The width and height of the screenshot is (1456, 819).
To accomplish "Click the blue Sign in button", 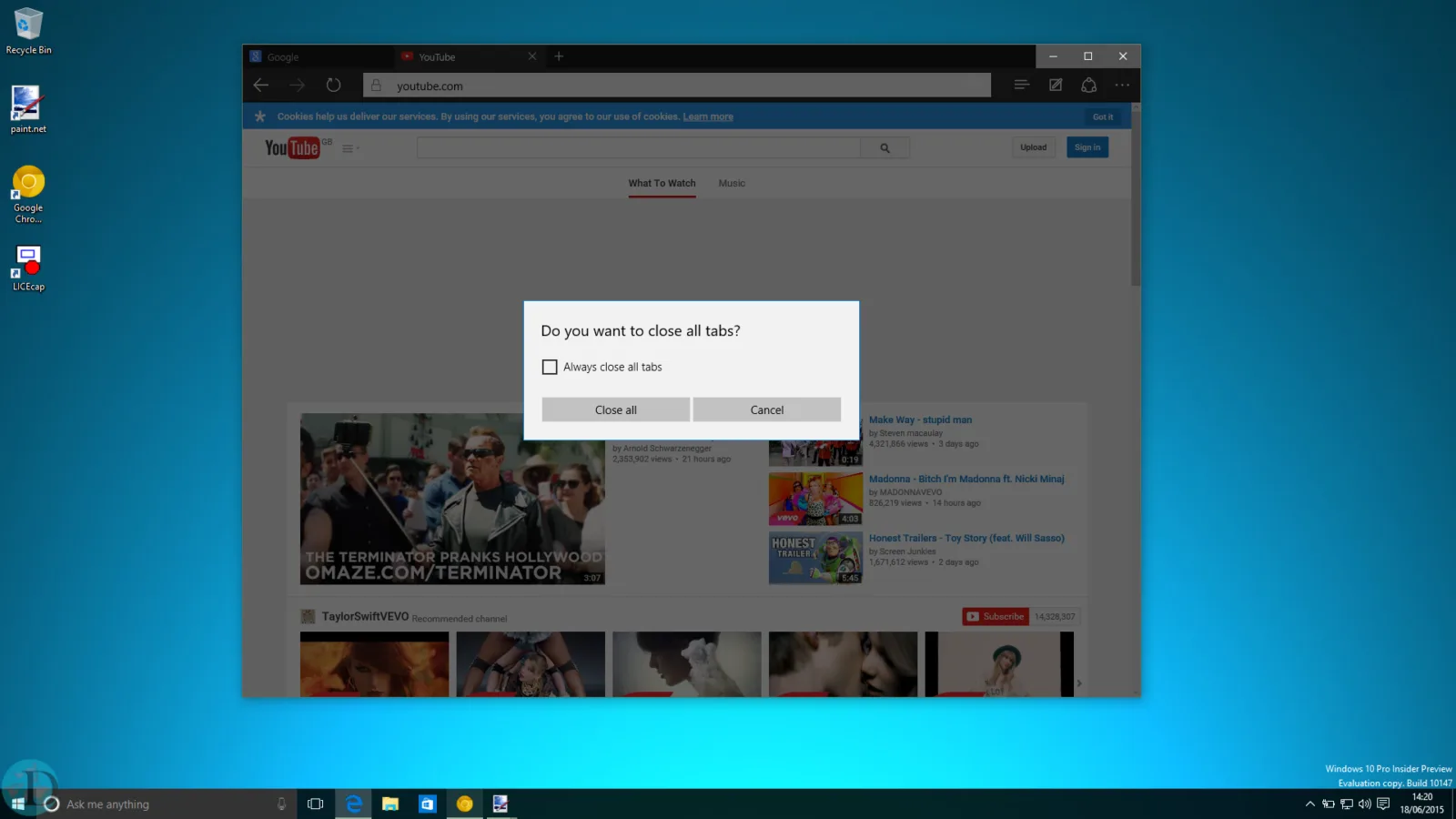I will coord(1087,147).
